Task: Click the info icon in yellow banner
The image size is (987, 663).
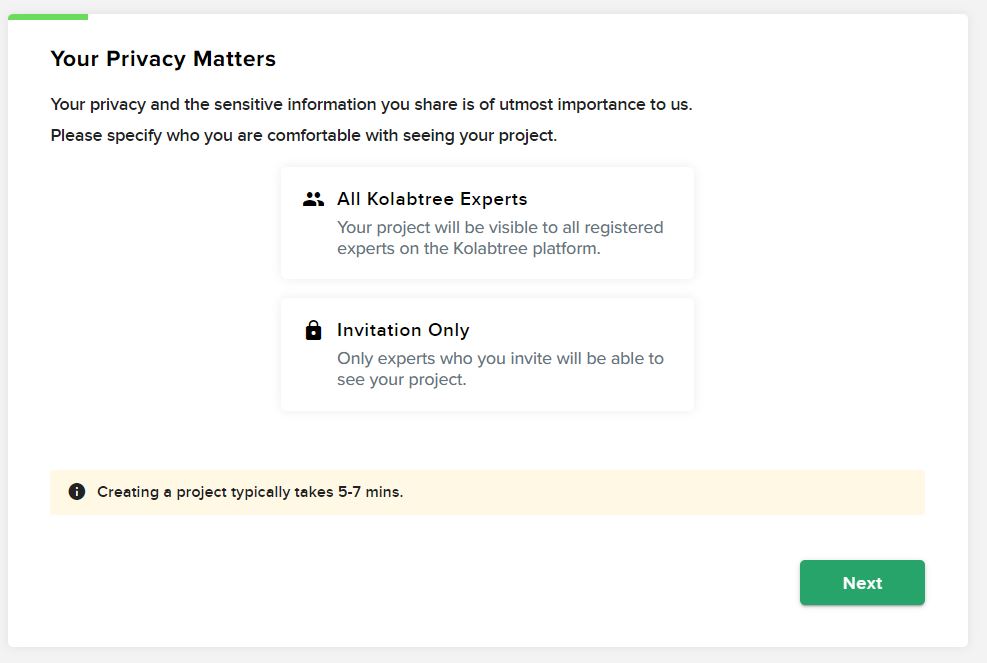Action: point(77,492)
